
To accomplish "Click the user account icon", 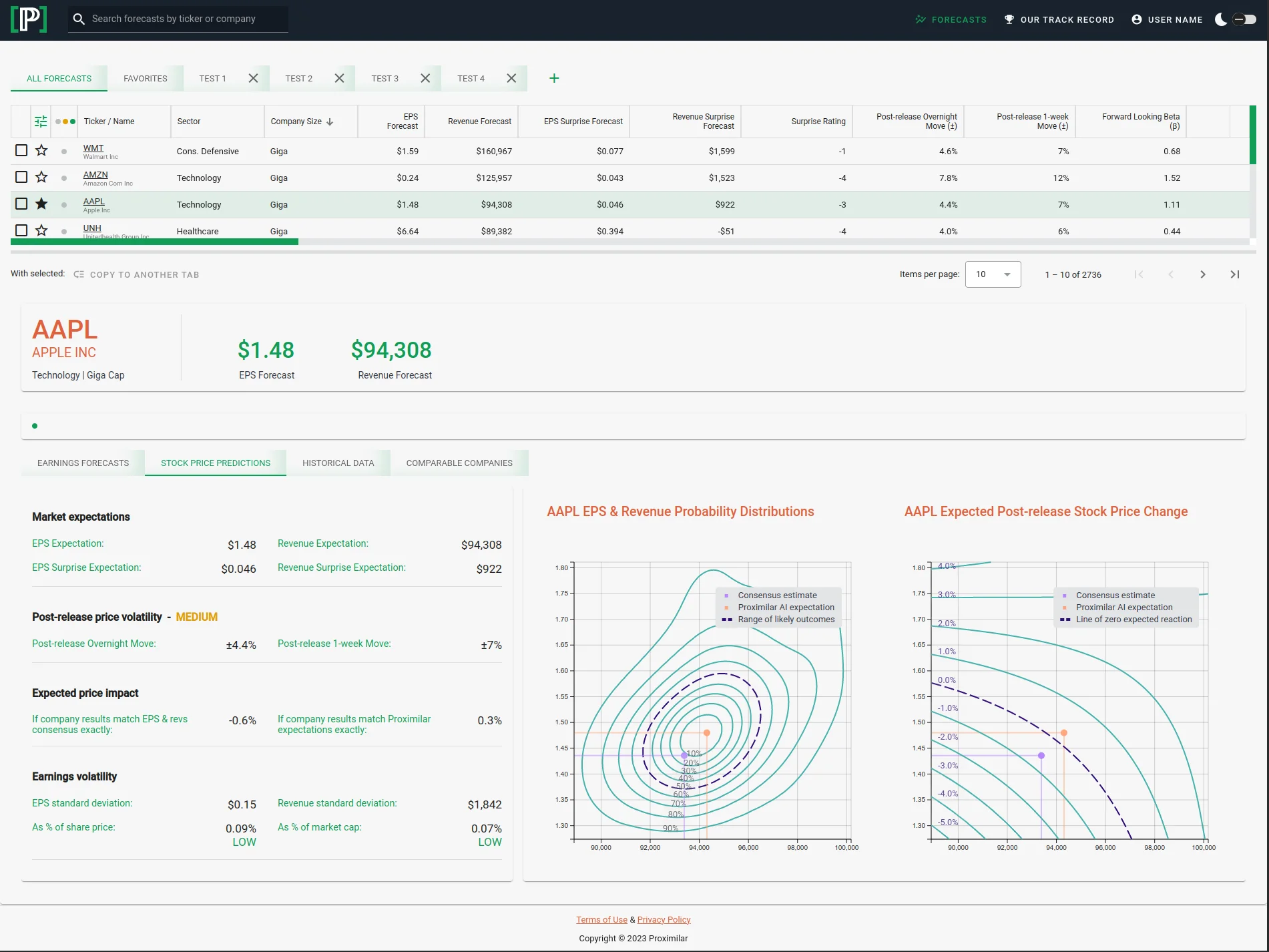I will point(1137,19).
